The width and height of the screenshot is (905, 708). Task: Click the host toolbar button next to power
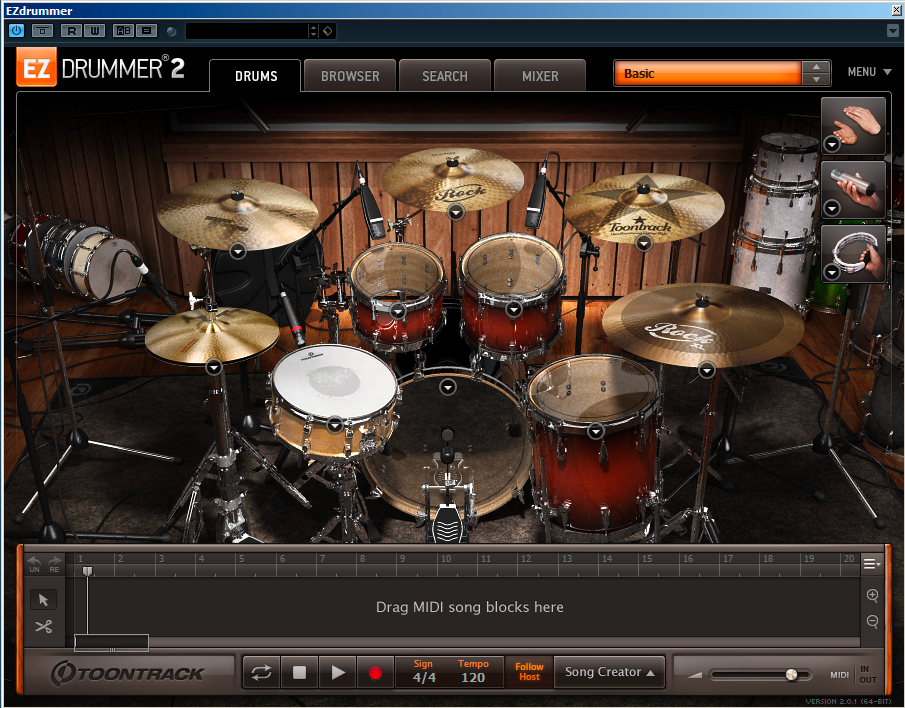[42, 31]
